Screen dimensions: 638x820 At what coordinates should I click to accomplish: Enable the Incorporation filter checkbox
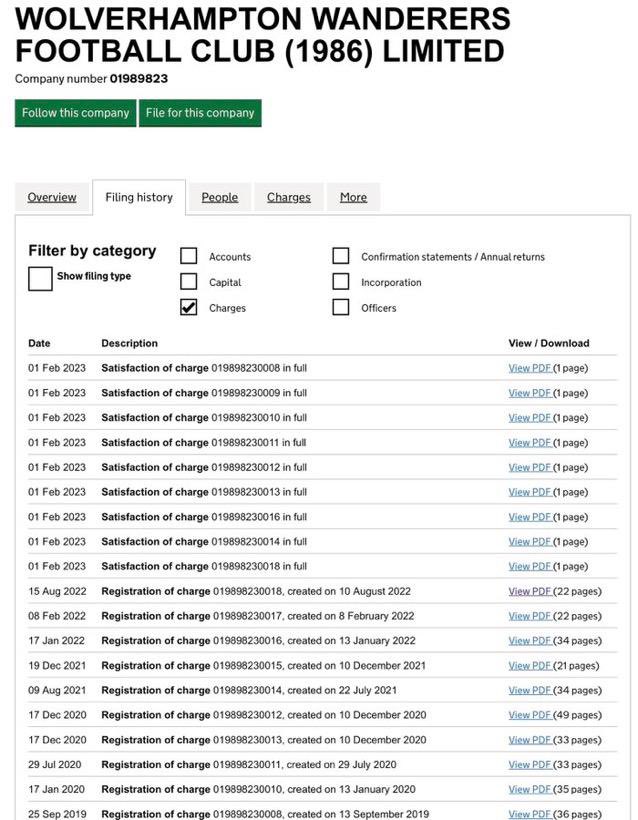340,281
